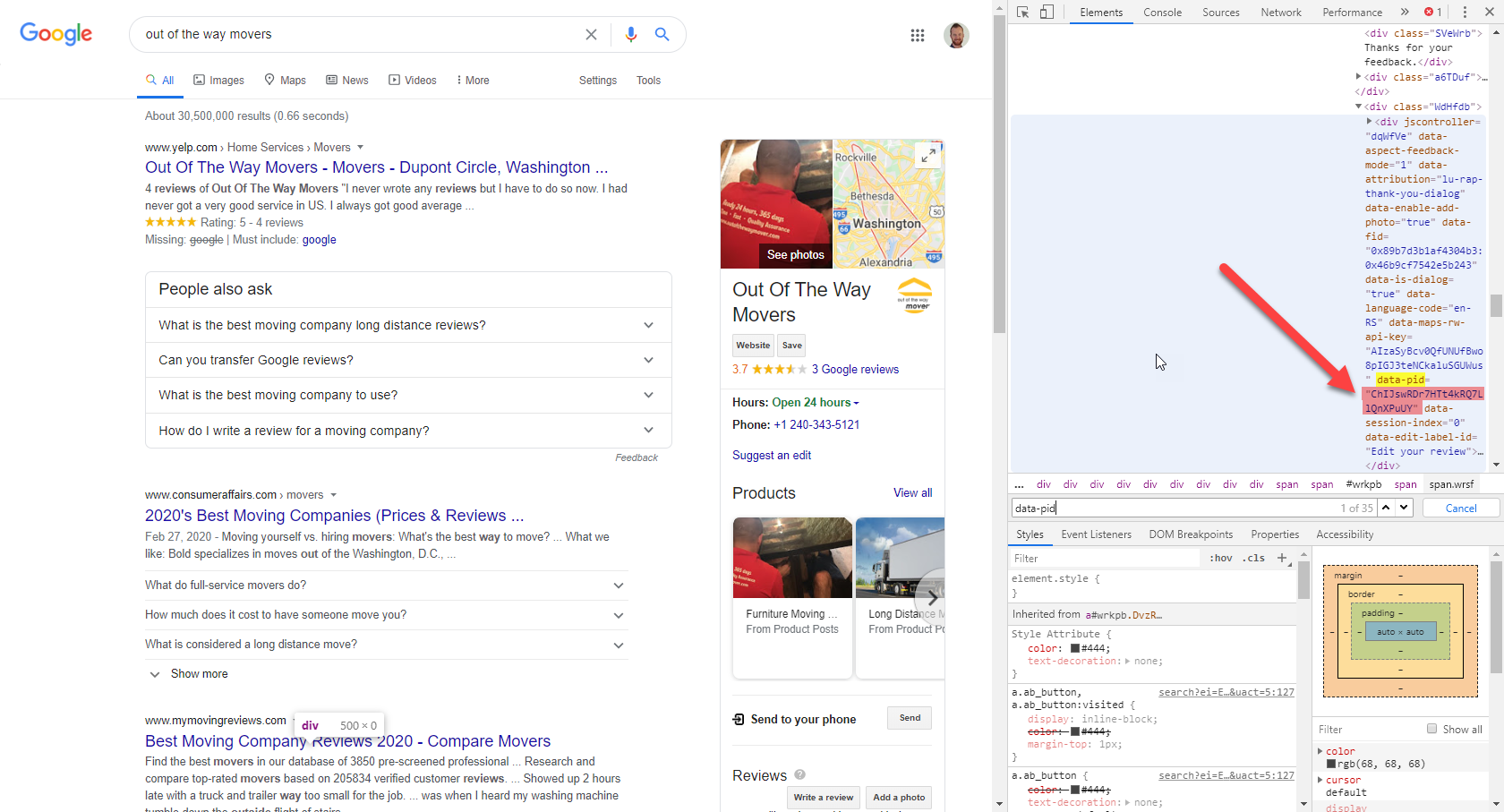
Task: Show next product with the carousel arrow
Action: 932,598
